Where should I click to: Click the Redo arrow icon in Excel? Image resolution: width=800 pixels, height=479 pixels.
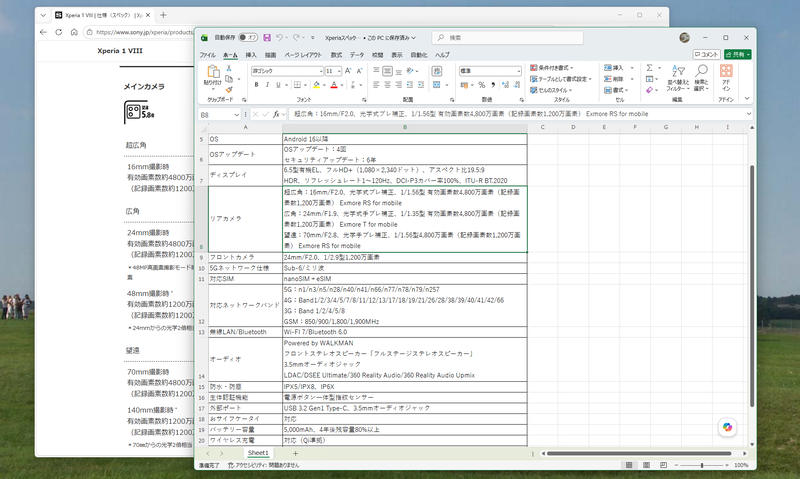coord(296,38)
